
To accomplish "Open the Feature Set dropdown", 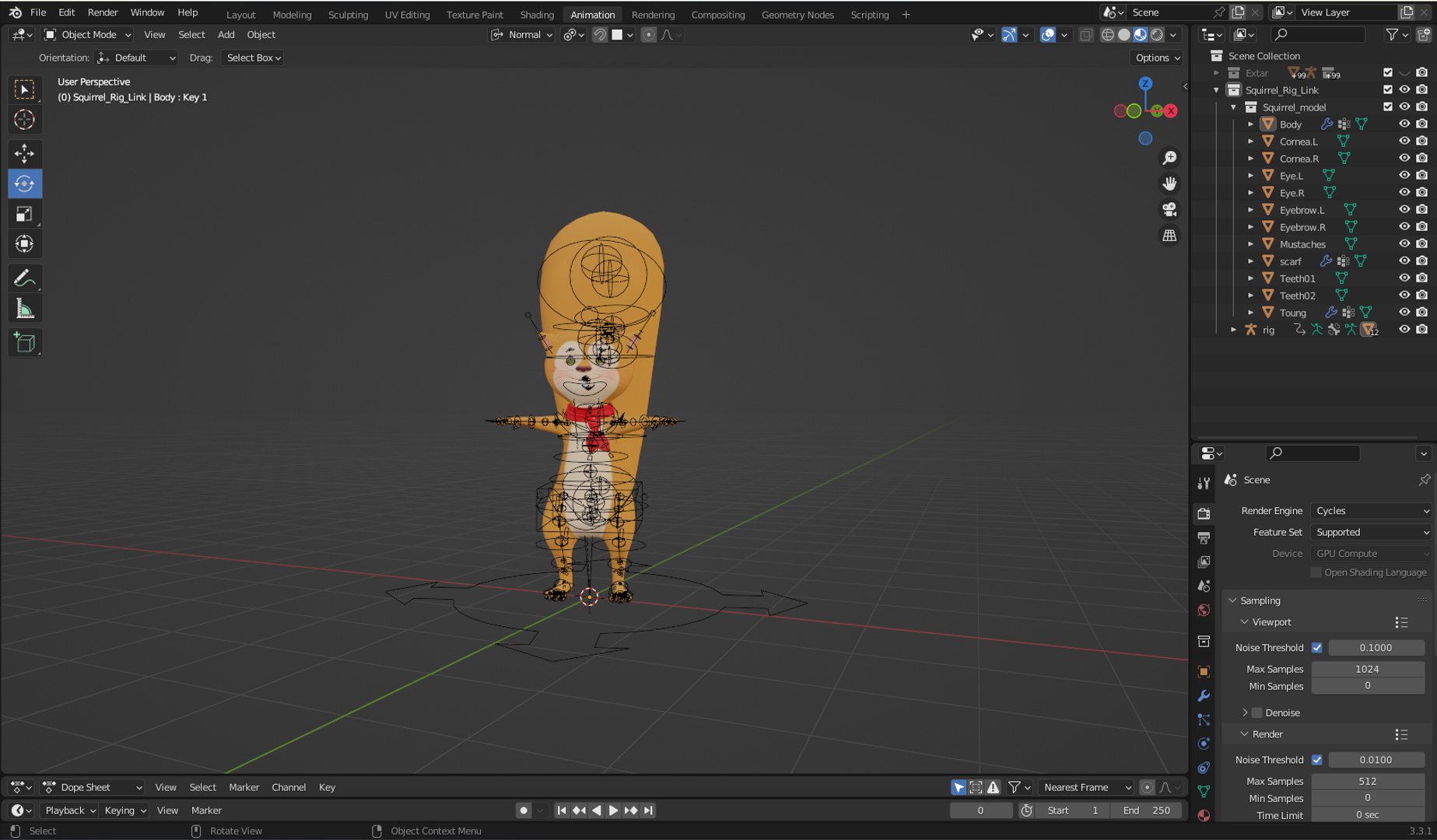I will 1372,533.
